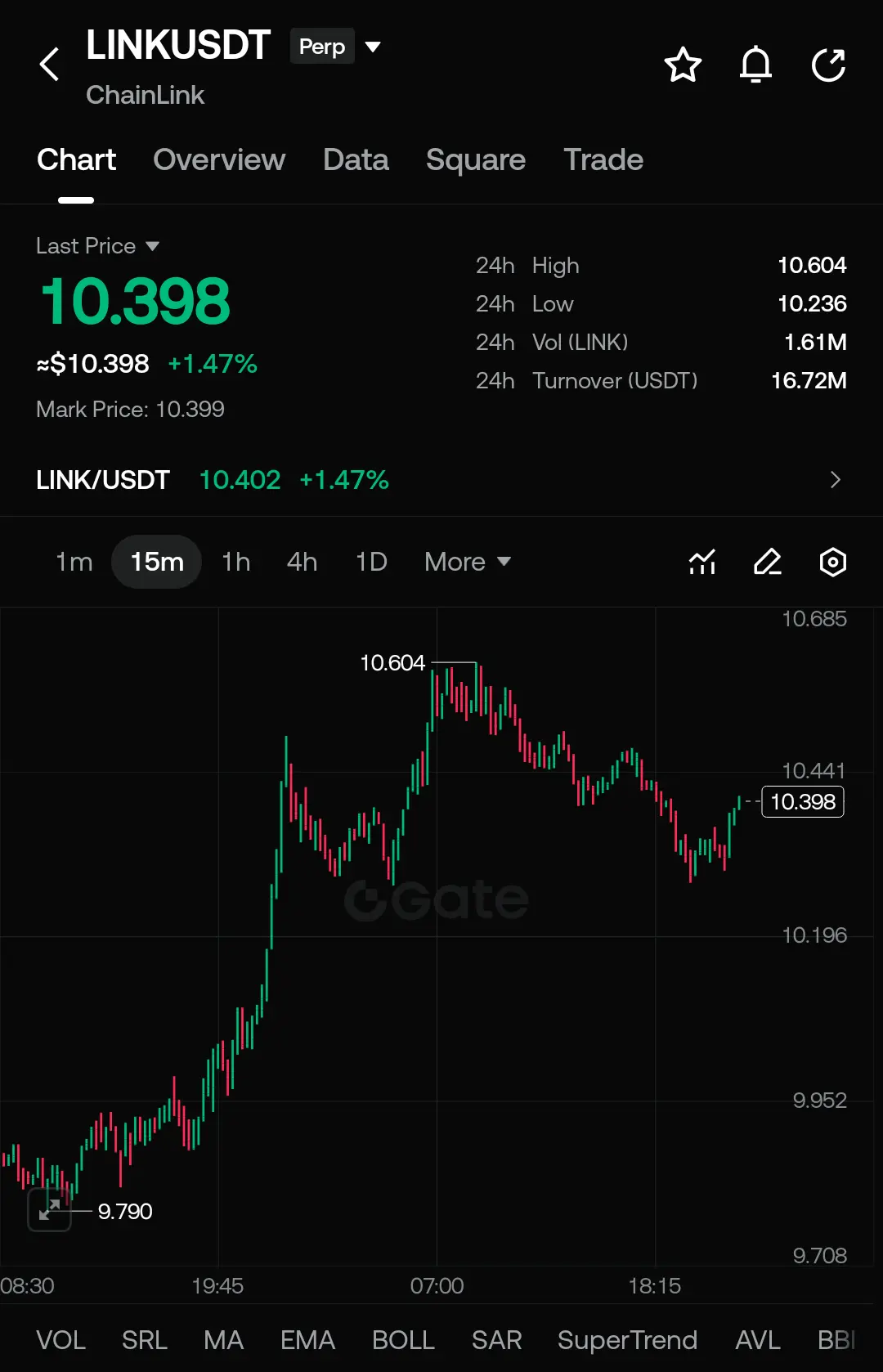
Task: Toggle SuperTrend indicator
Action: pos(627,1340)
